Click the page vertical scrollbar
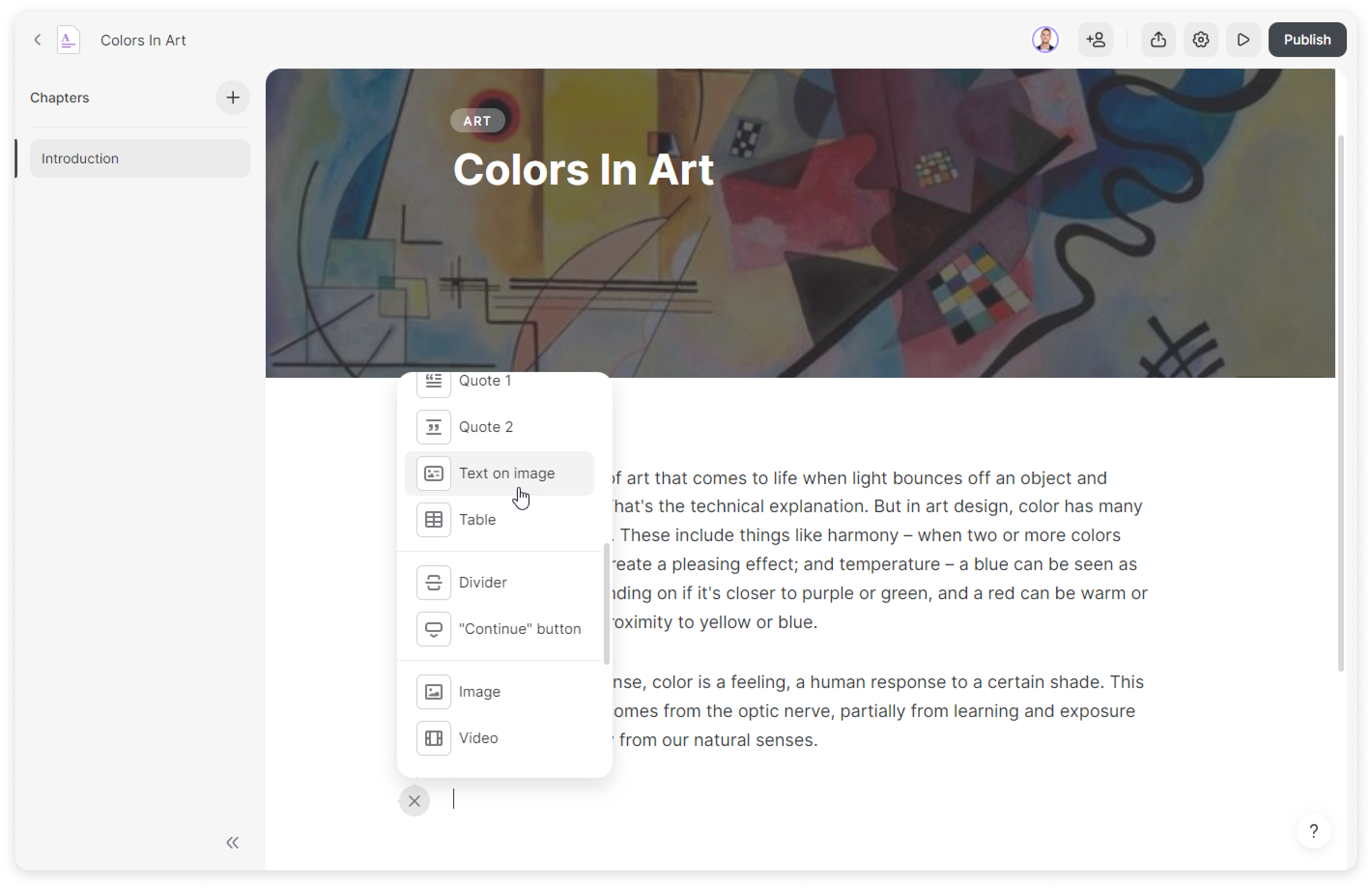Image resolution: width=1372 pixels, height=889 pixels. pos(1341,402)
